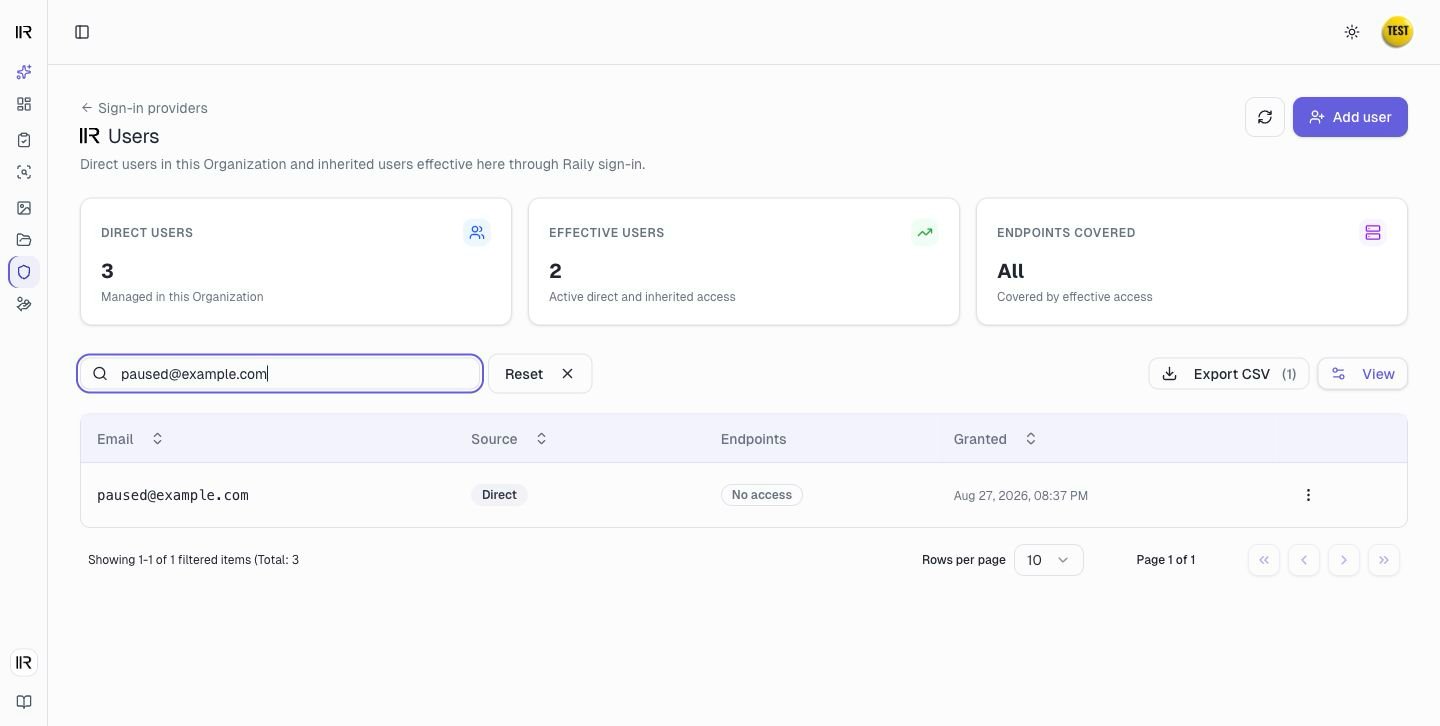1440x726 pixels.
Task: Click the magnifier icon in search box
Action: pos(100,374)
